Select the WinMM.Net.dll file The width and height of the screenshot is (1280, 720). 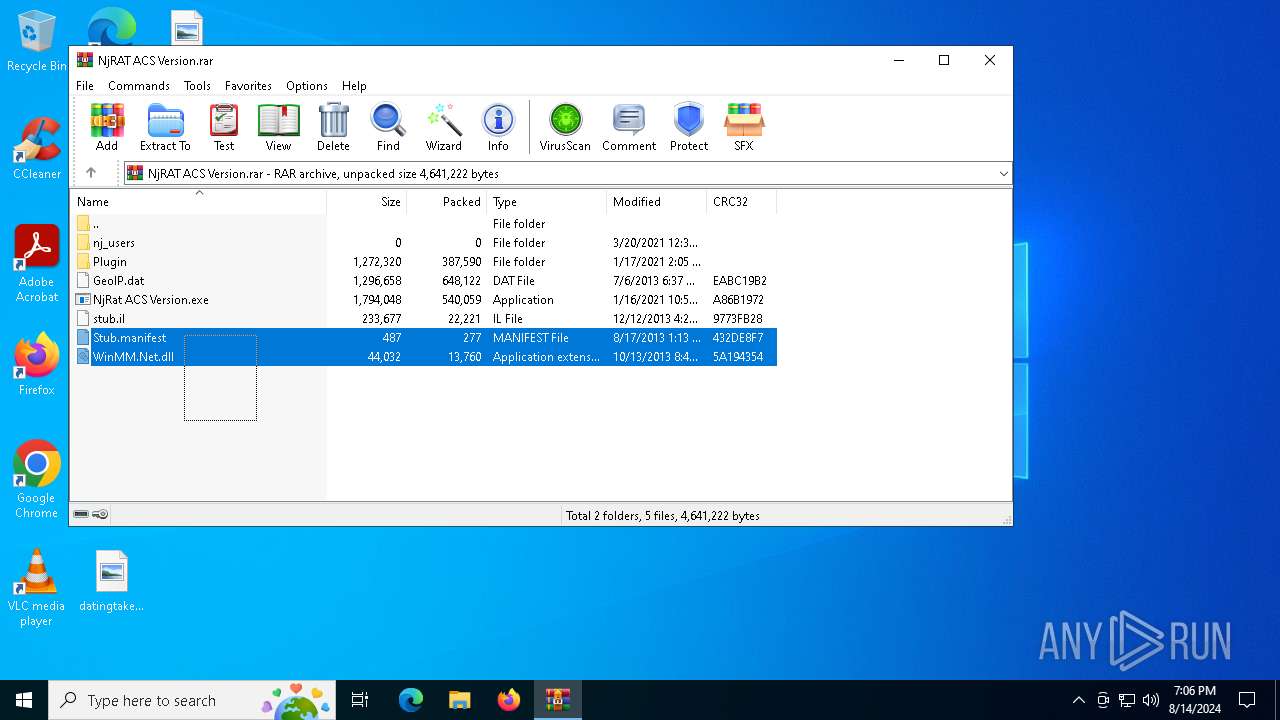tap(425, 357)
